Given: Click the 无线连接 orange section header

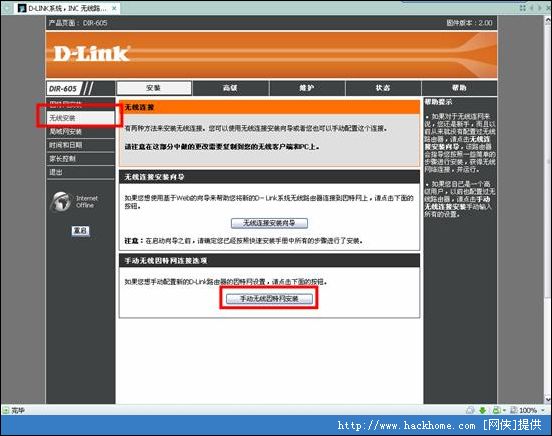Looking at the screenshot, I should tap(269, 107).
